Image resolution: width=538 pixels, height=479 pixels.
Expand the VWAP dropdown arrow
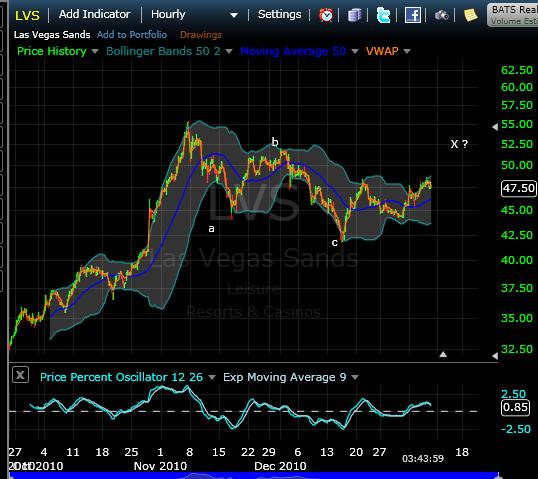click(407, 51)
